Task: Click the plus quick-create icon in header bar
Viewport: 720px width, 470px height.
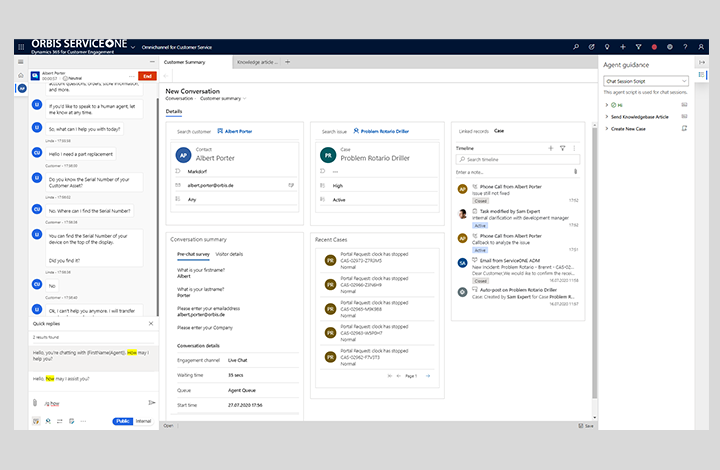Action: pyautogui.click(x=623, y=47)
